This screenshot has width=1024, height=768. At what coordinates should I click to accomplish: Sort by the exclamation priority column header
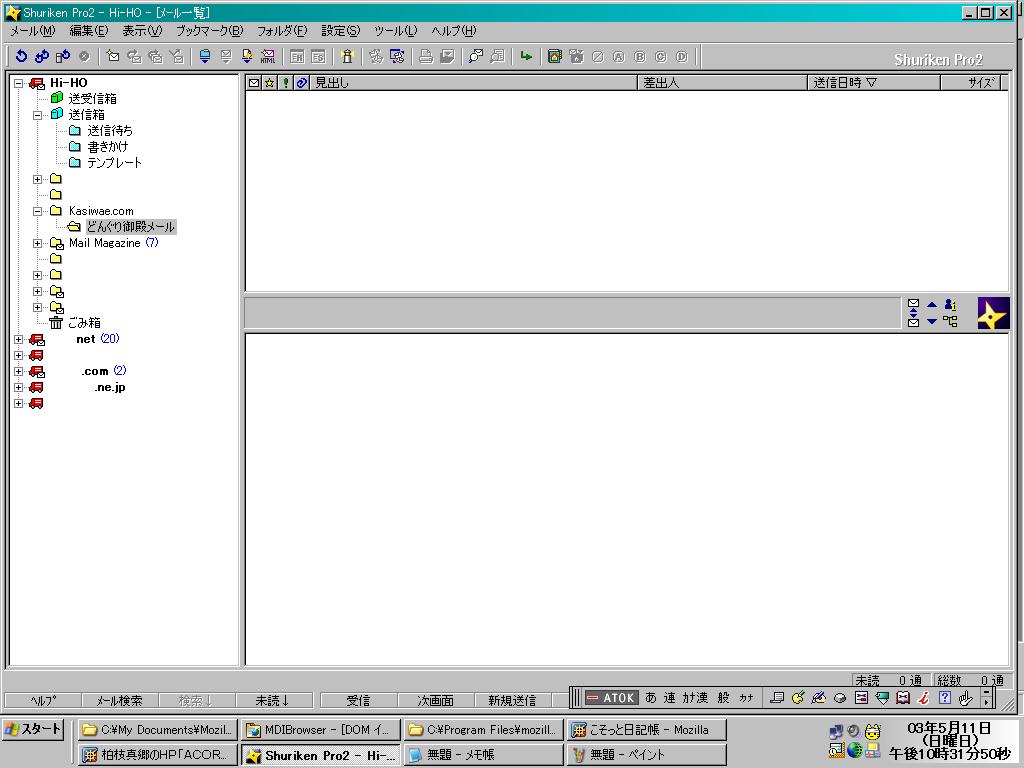pos(285,83)
